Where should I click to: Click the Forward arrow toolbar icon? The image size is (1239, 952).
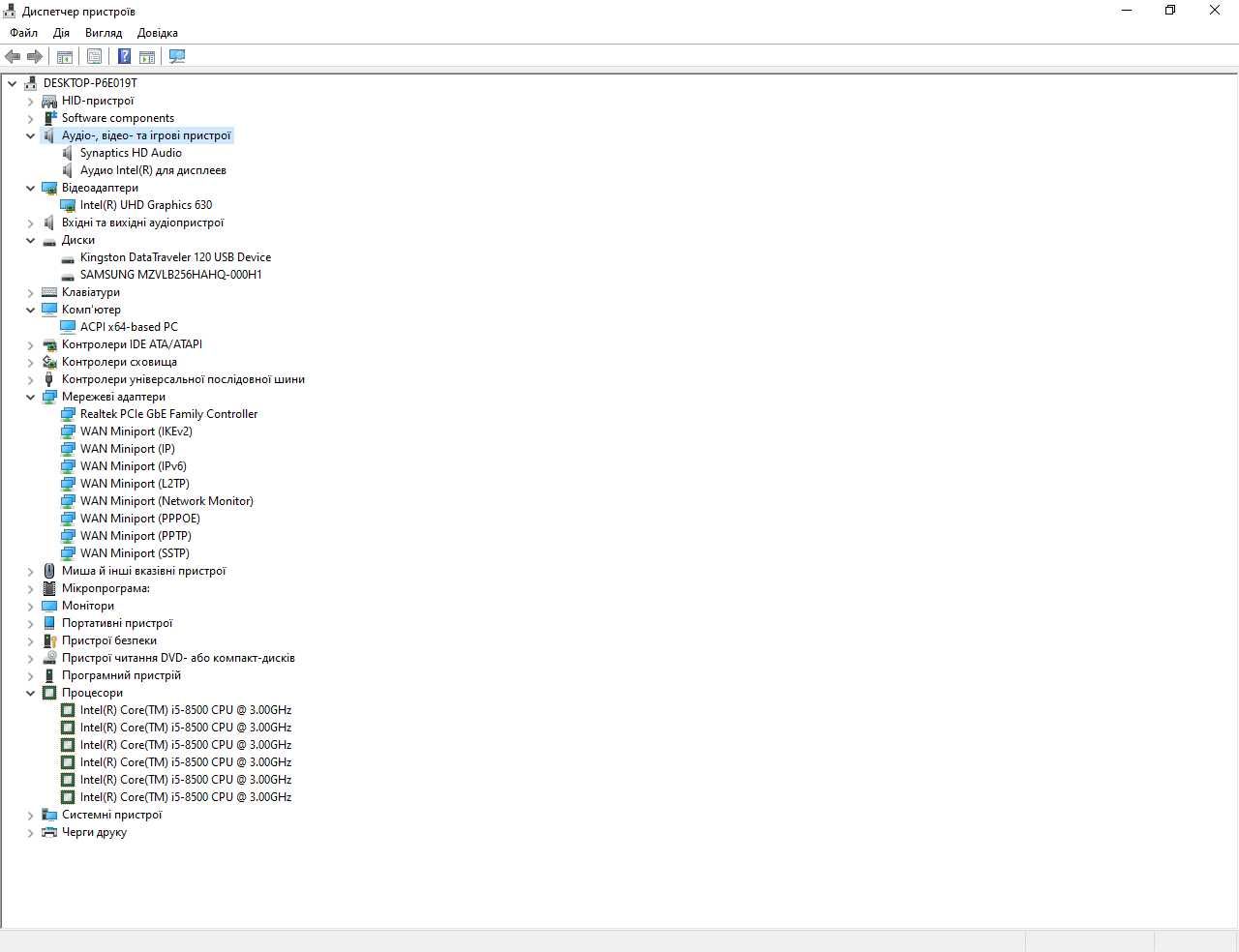35,56
